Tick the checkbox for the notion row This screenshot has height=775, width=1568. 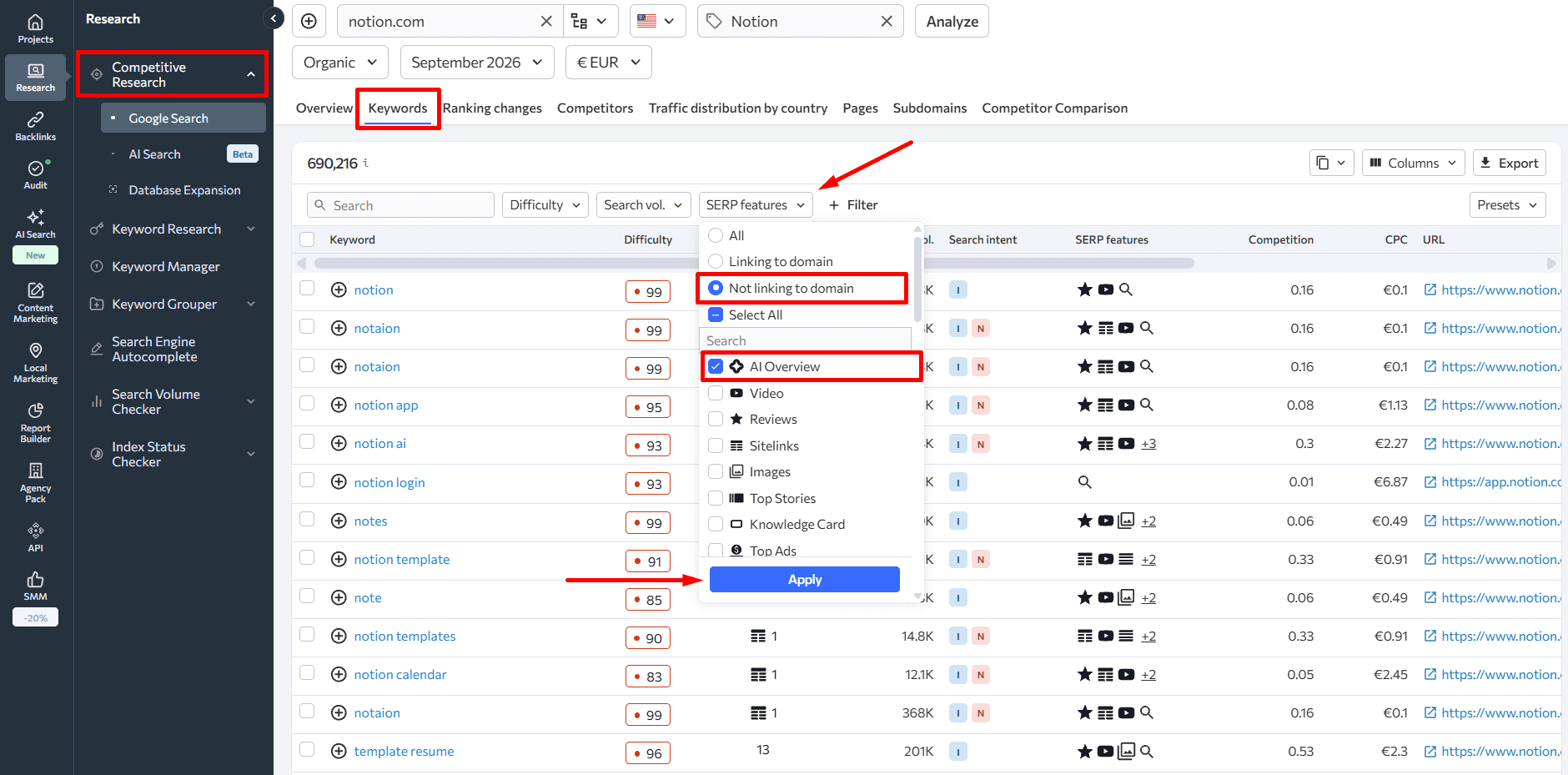coord(307,289)
